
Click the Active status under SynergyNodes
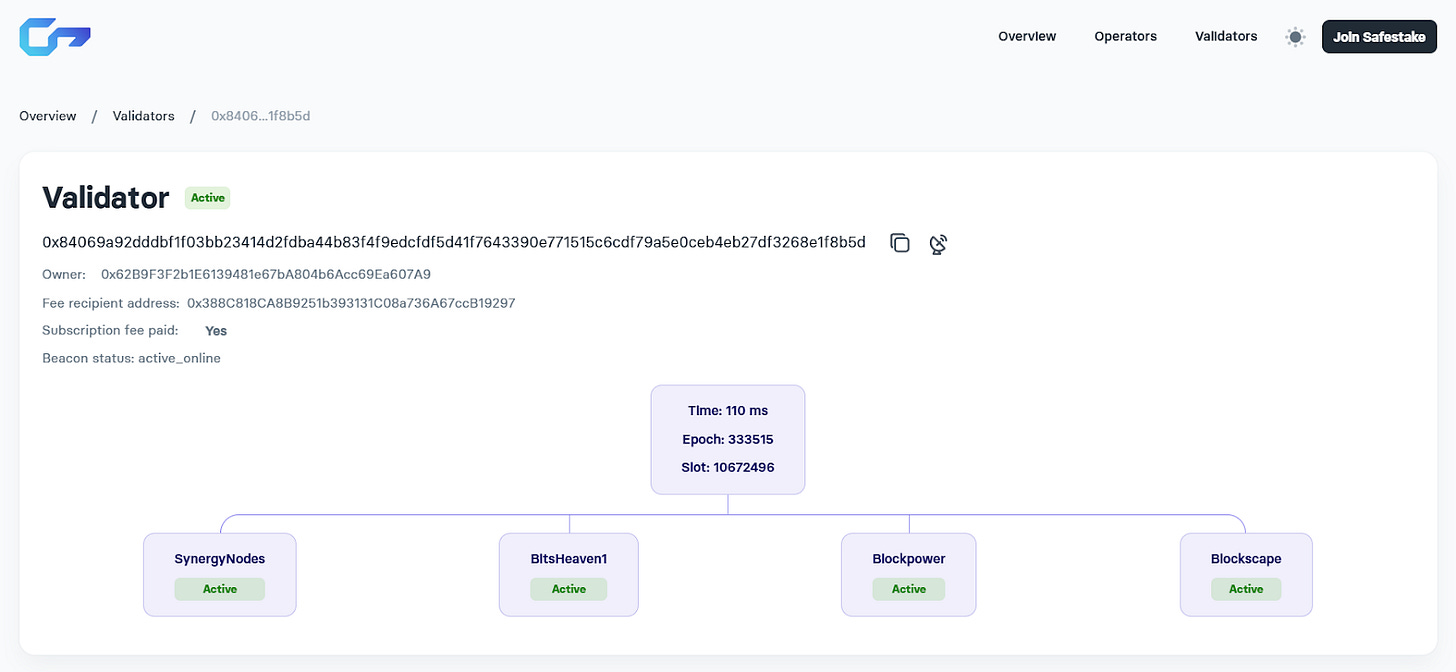tap(220, 589)
